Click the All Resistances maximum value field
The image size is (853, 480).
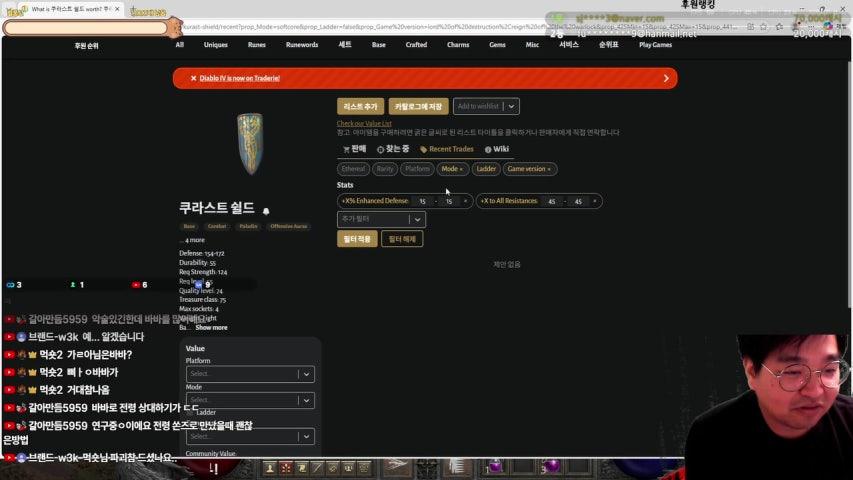click(578, 201)
